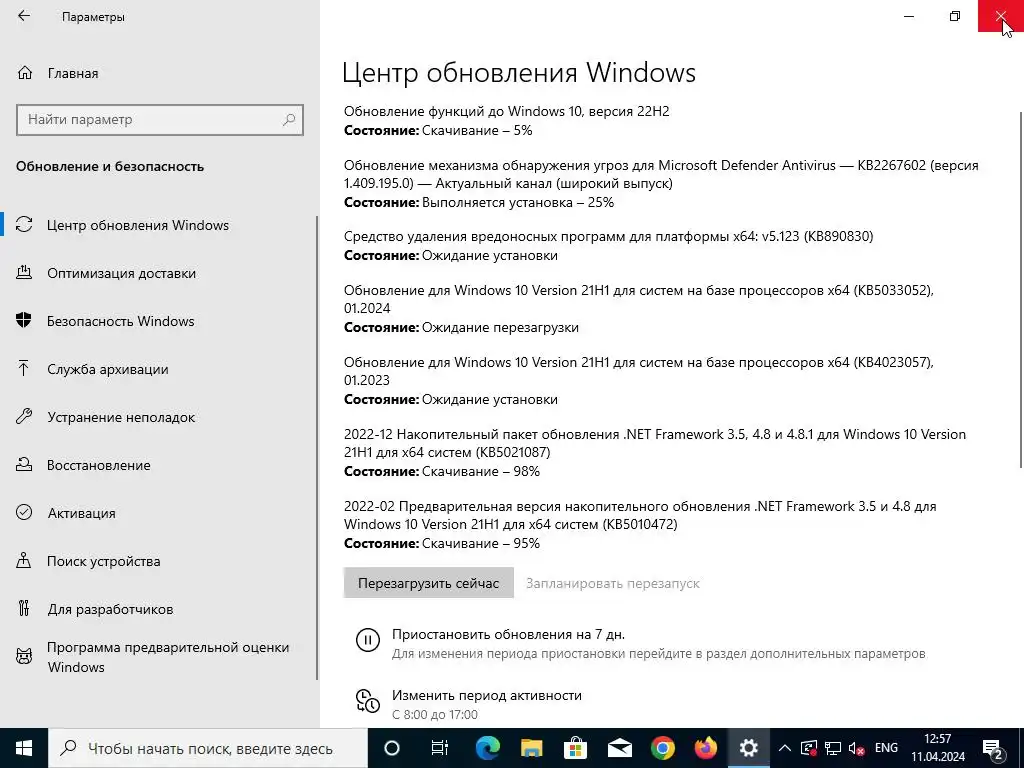Click the Windows Insider cat icon

pyautogui.click(x=24, y=656)
